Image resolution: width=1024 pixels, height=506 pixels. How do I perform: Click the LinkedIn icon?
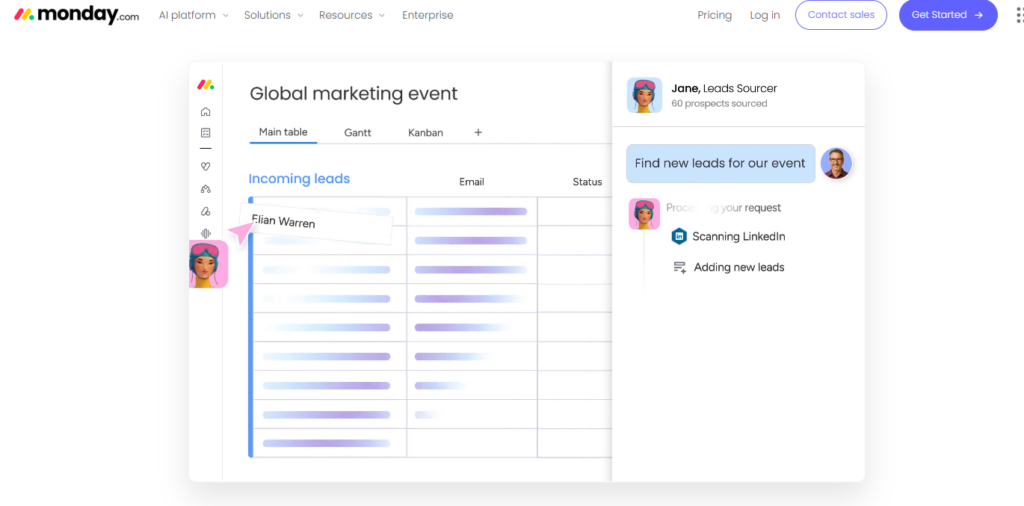tap(679, 236)
